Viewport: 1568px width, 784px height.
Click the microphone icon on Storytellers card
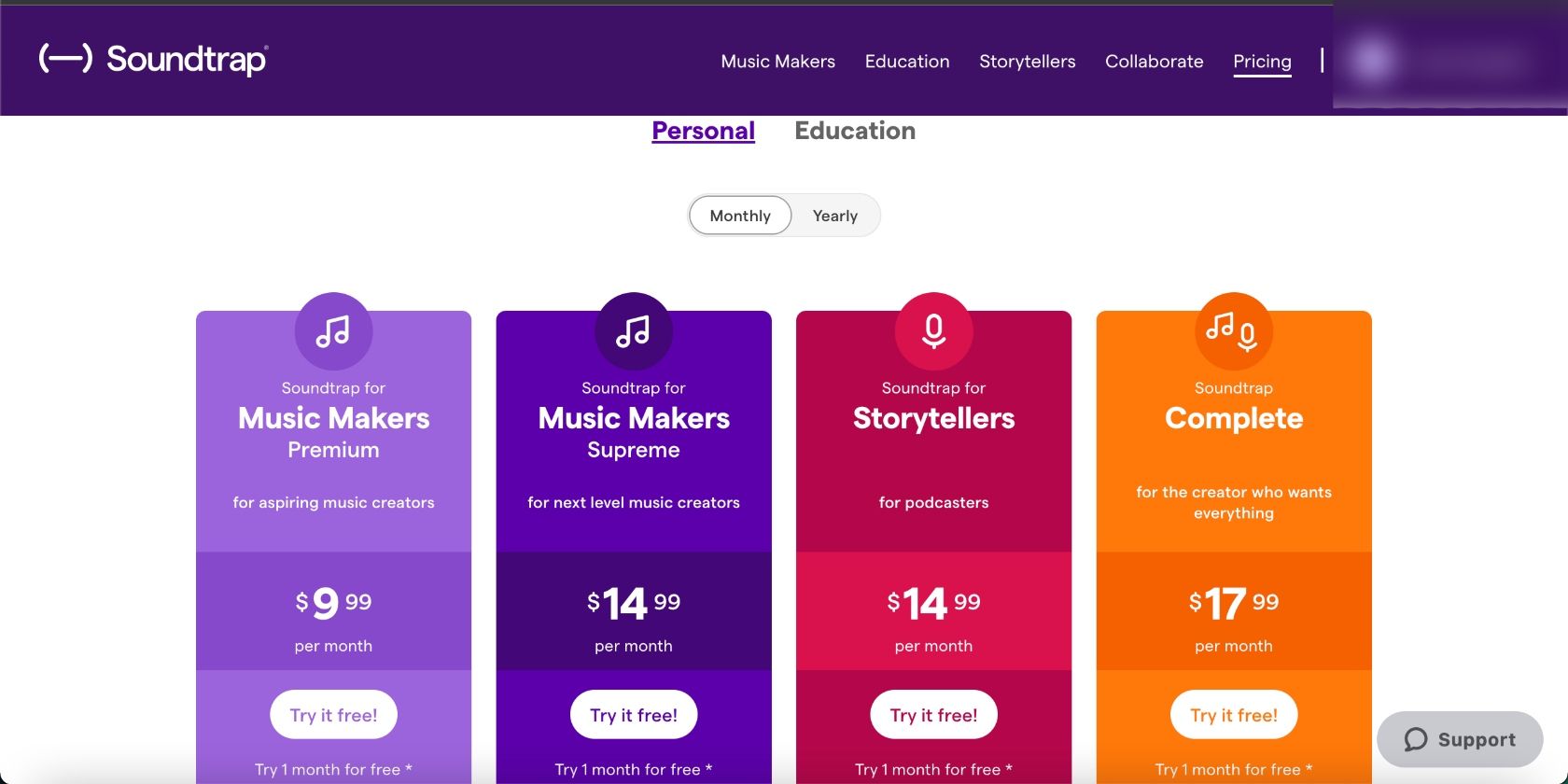933,331
